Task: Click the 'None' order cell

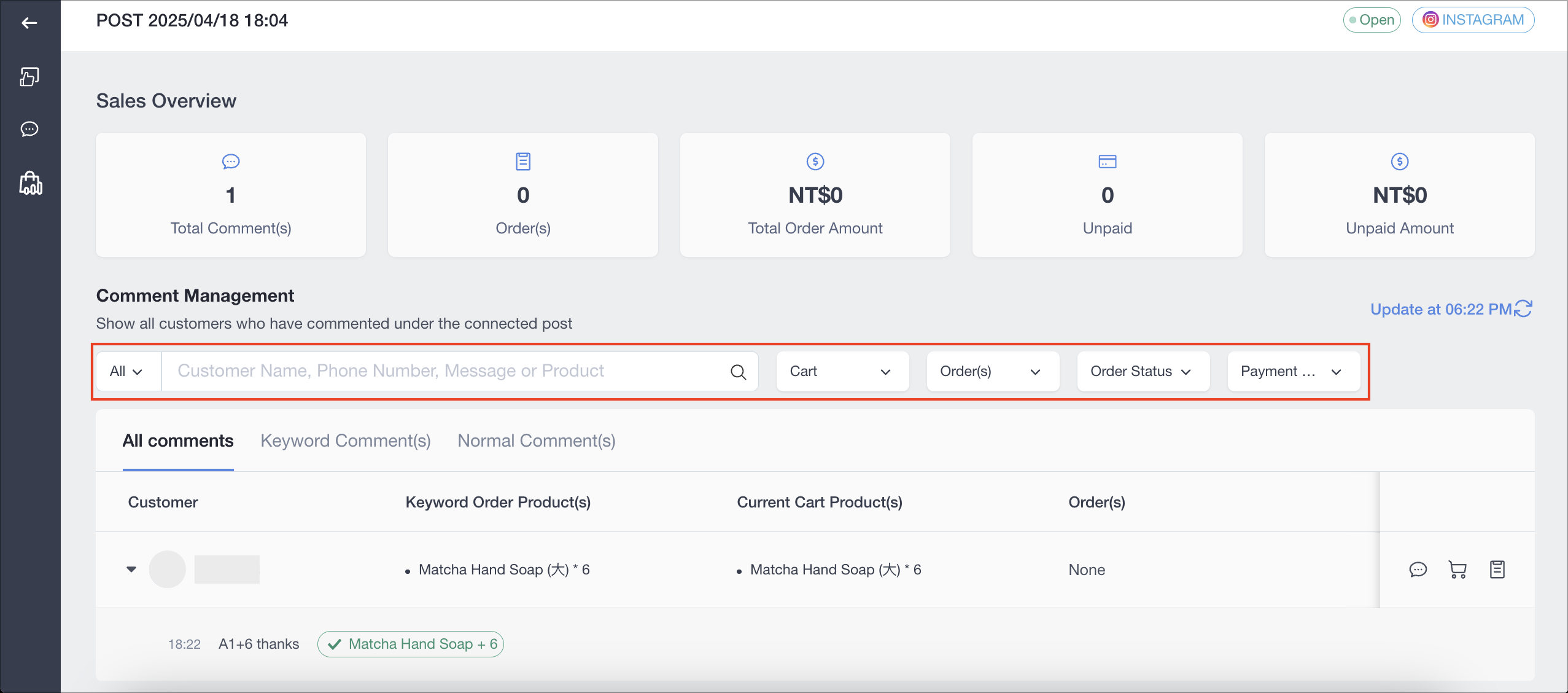Action: [x=1087, y=570]
